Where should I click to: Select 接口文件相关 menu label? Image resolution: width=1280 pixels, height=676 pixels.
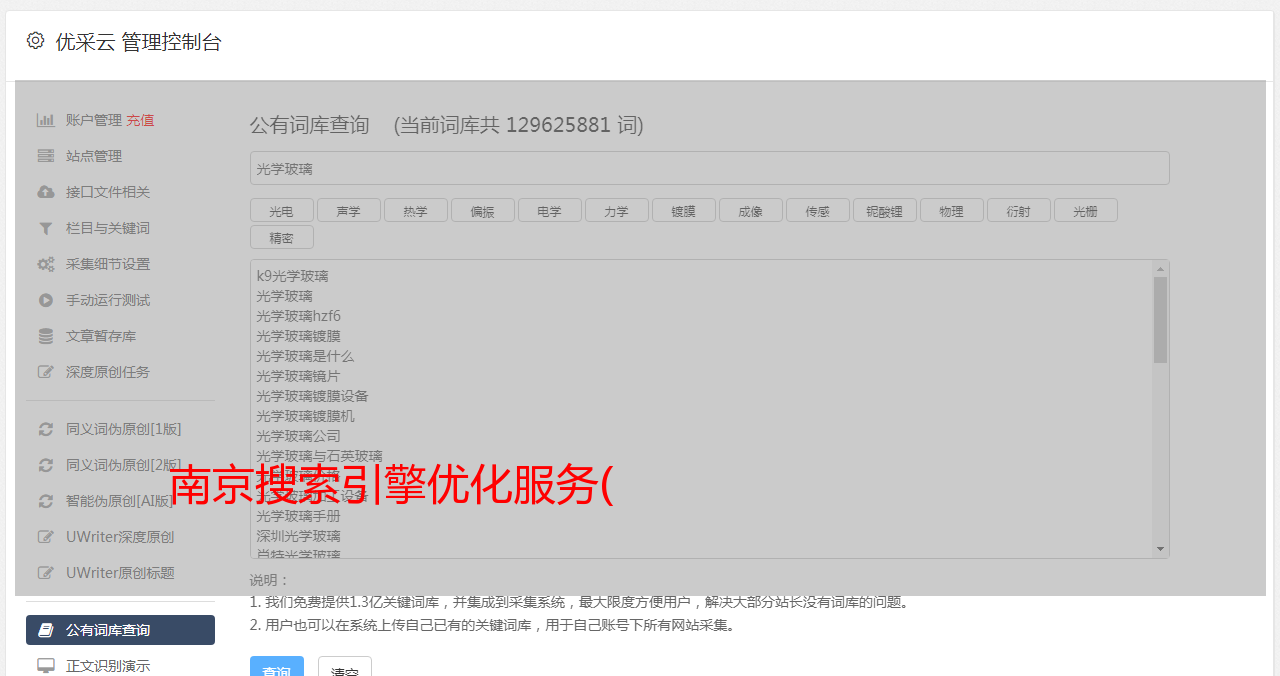coord(108,192)
